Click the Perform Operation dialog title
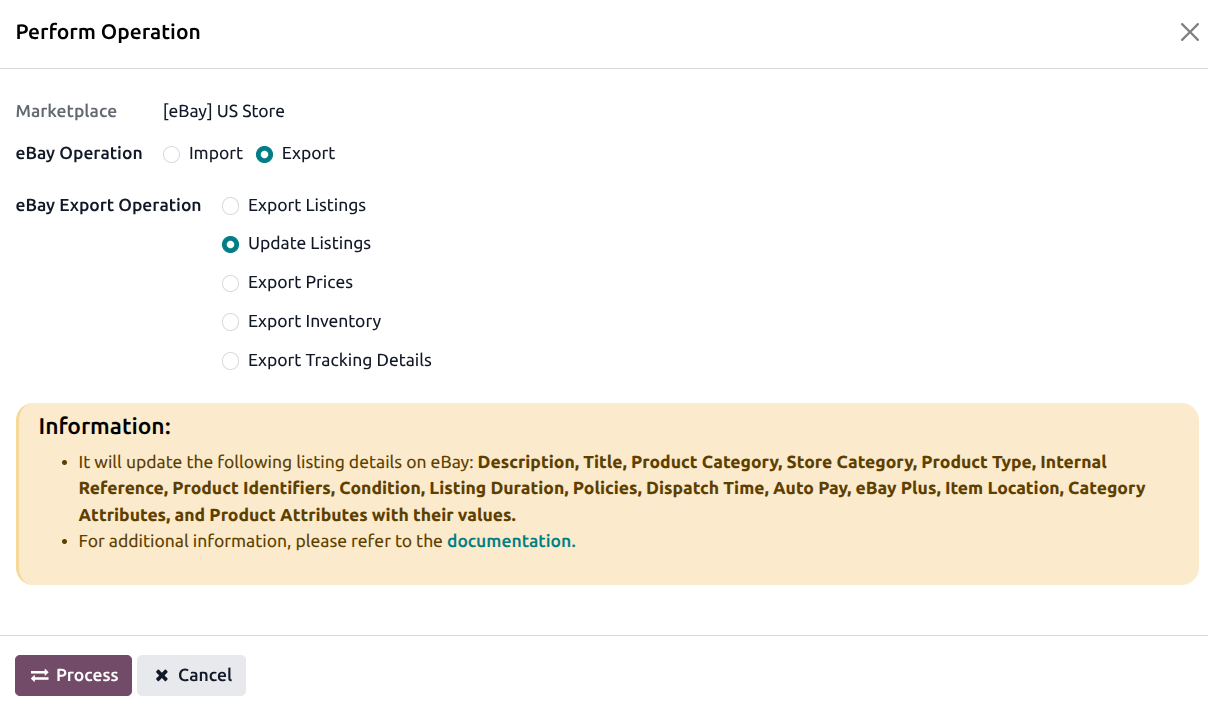This screenshot has width=1208, height=710. pos(108,32)
